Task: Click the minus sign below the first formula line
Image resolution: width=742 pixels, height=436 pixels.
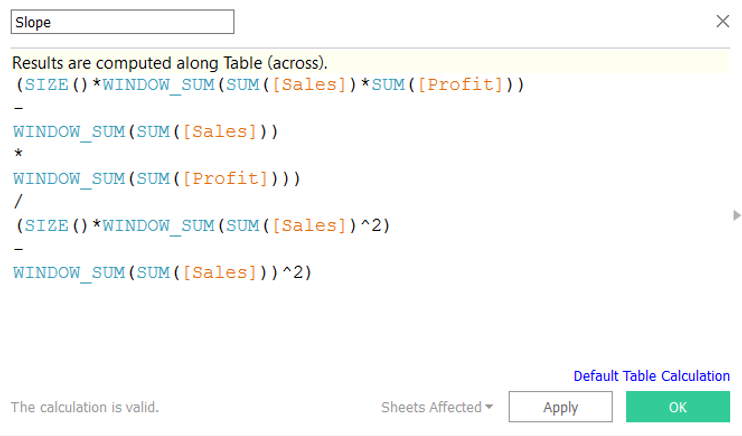Action: (17, 107)
